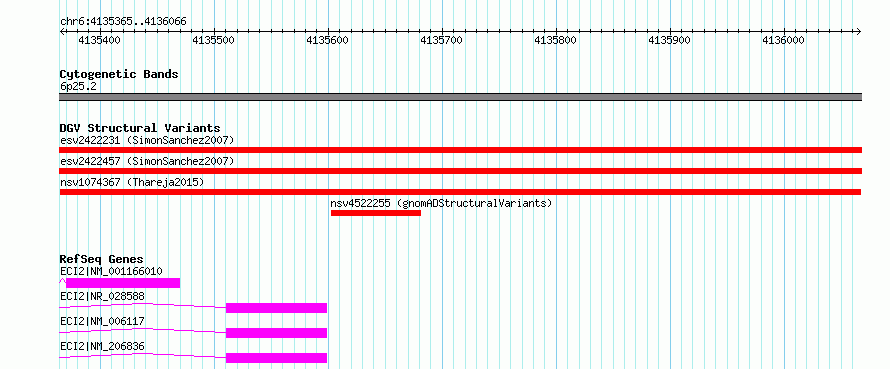Click ruler position 4135400

100,40
